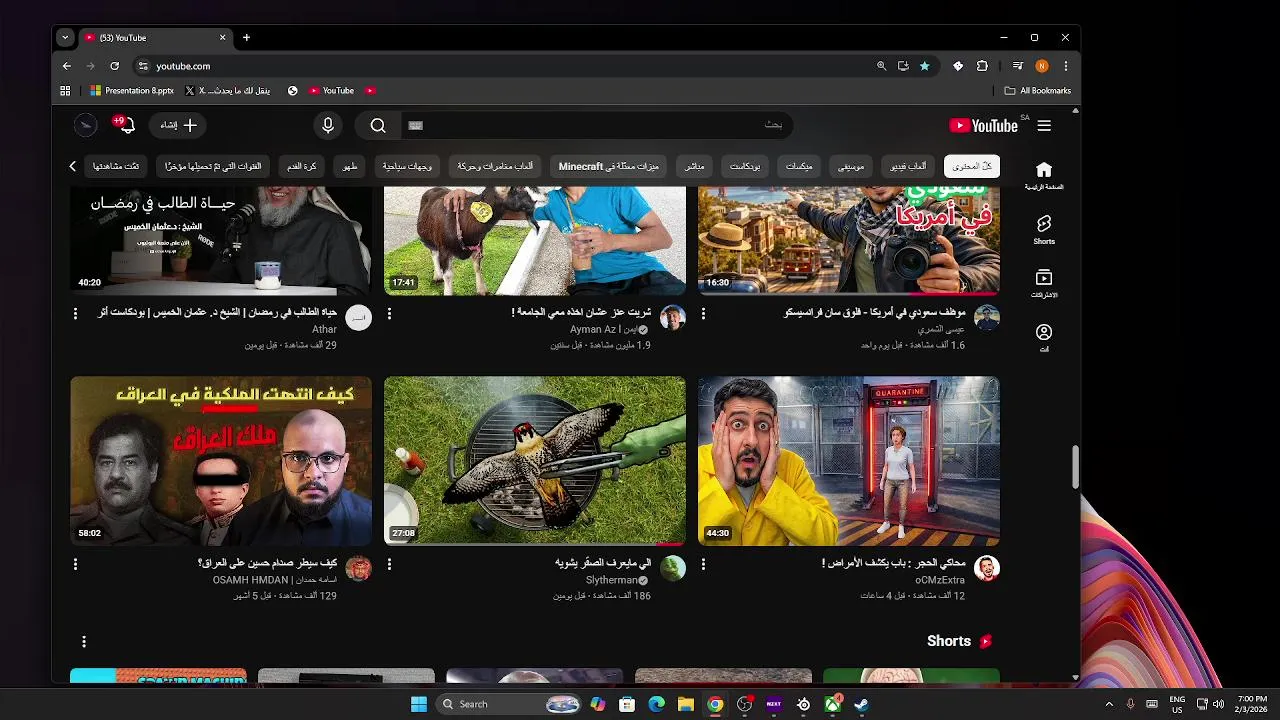Viewport: 1280px width, 720px height.
Task: Open the Shorts section options menu
Action: [x=84, y=641]
